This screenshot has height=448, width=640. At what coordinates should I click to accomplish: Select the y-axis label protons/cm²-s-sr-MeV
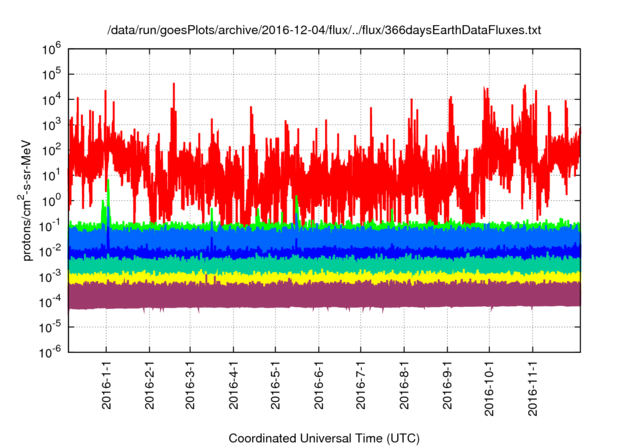pyautogui.click(x=26, y=200)
